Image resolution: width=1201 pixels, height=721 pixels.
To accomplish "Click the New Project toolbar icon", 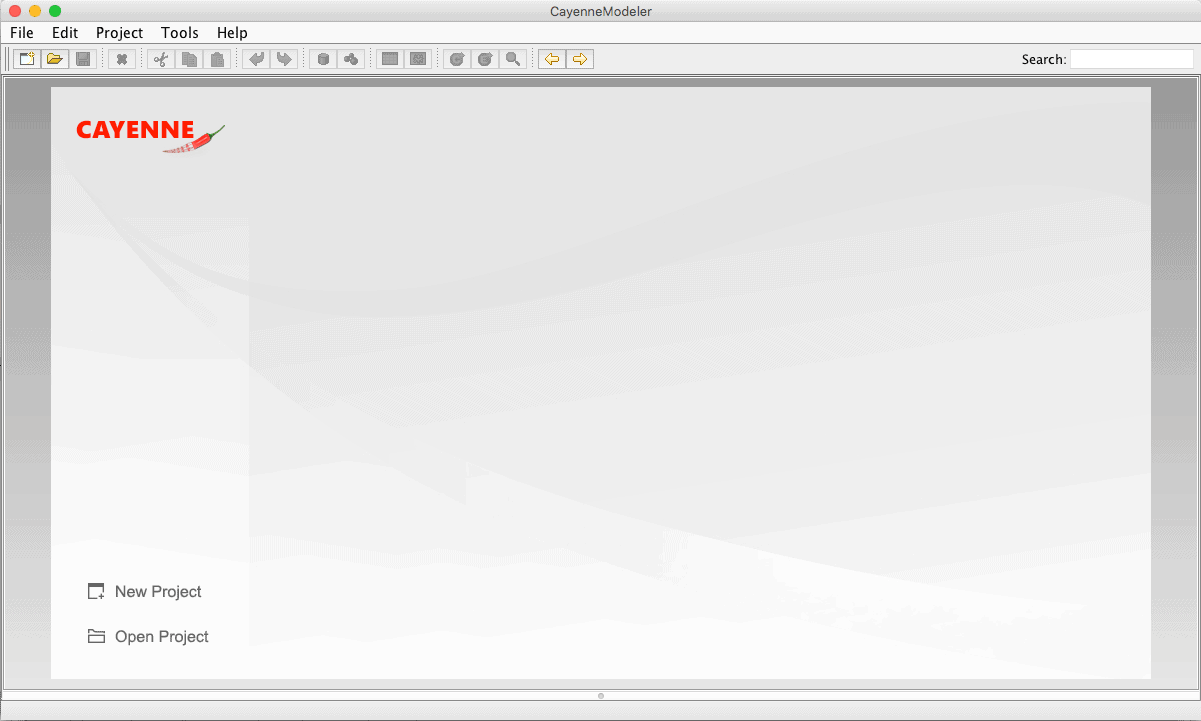I will coord(27,59).
